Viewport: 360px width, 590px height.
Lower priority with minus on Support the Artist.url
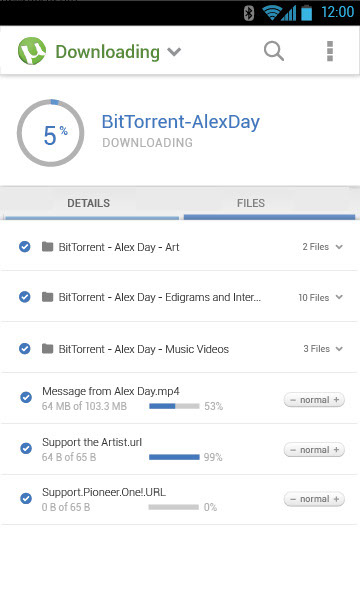coord(293,450)
